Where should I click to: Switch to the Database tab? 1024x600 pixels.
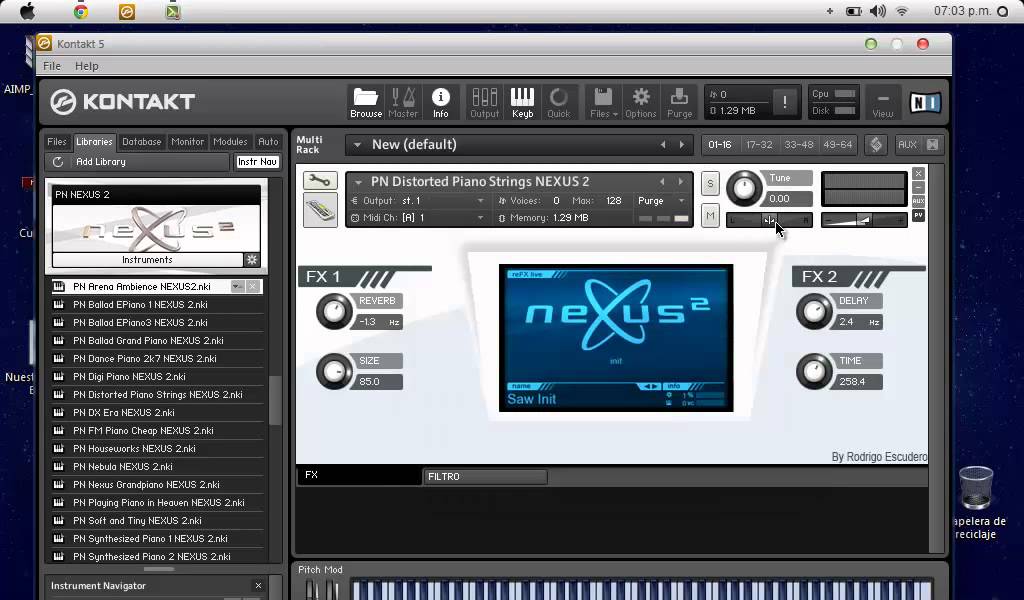(142, 142)
